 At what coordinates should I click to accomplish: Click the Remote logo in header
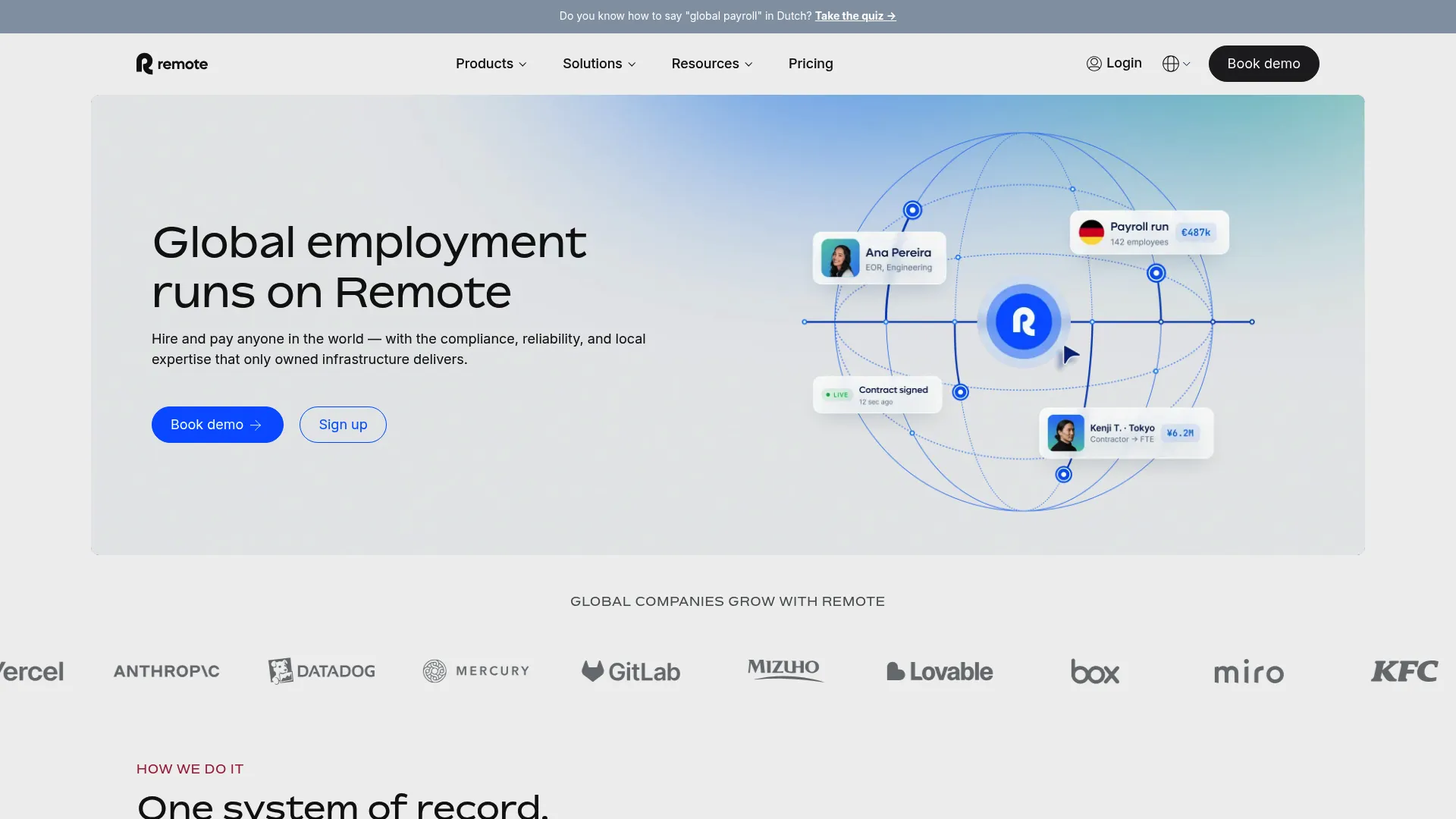[172, 64]
